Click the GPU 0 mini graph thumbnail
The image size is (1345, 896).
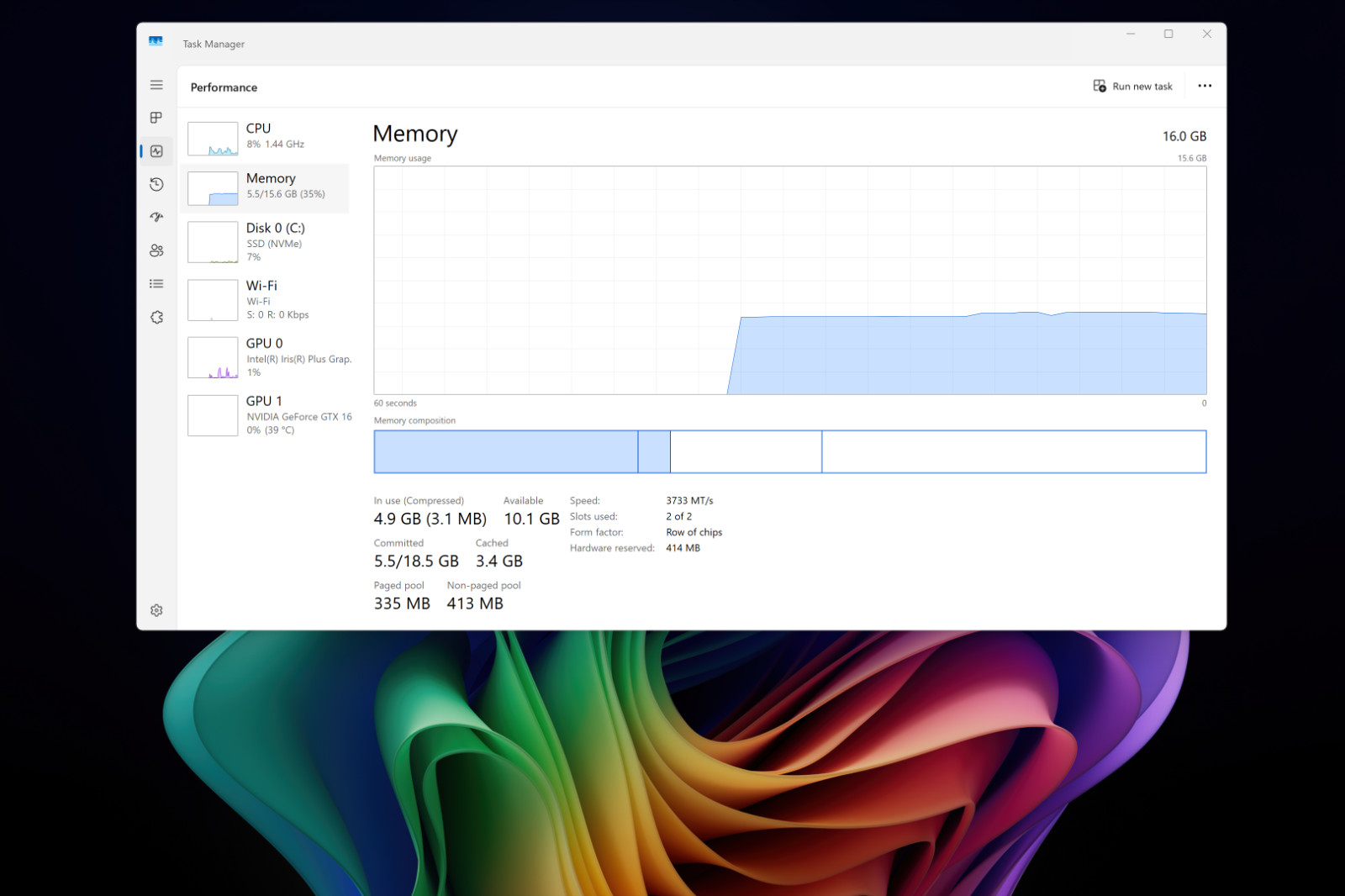(213, 358)
